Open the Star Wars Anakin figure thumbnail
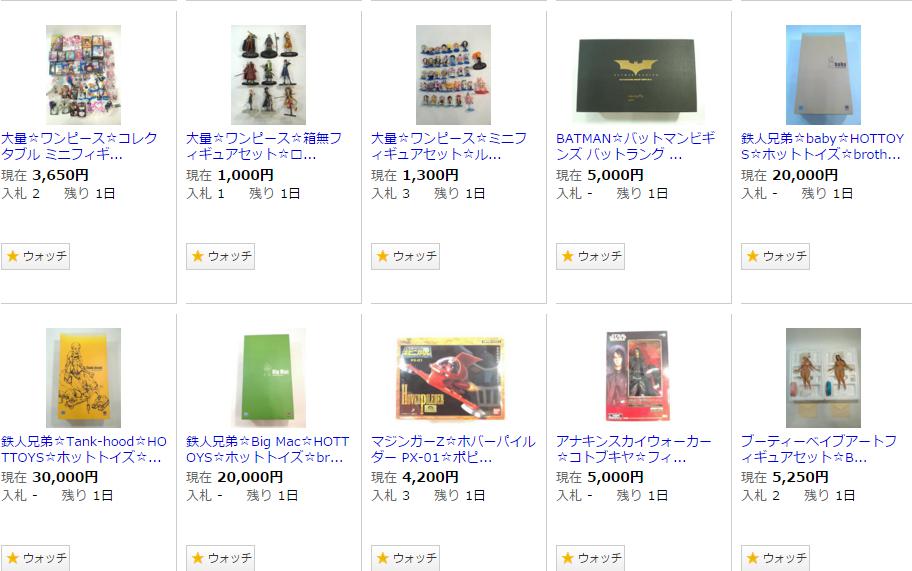The image size is (912, 571). point(638,378)
